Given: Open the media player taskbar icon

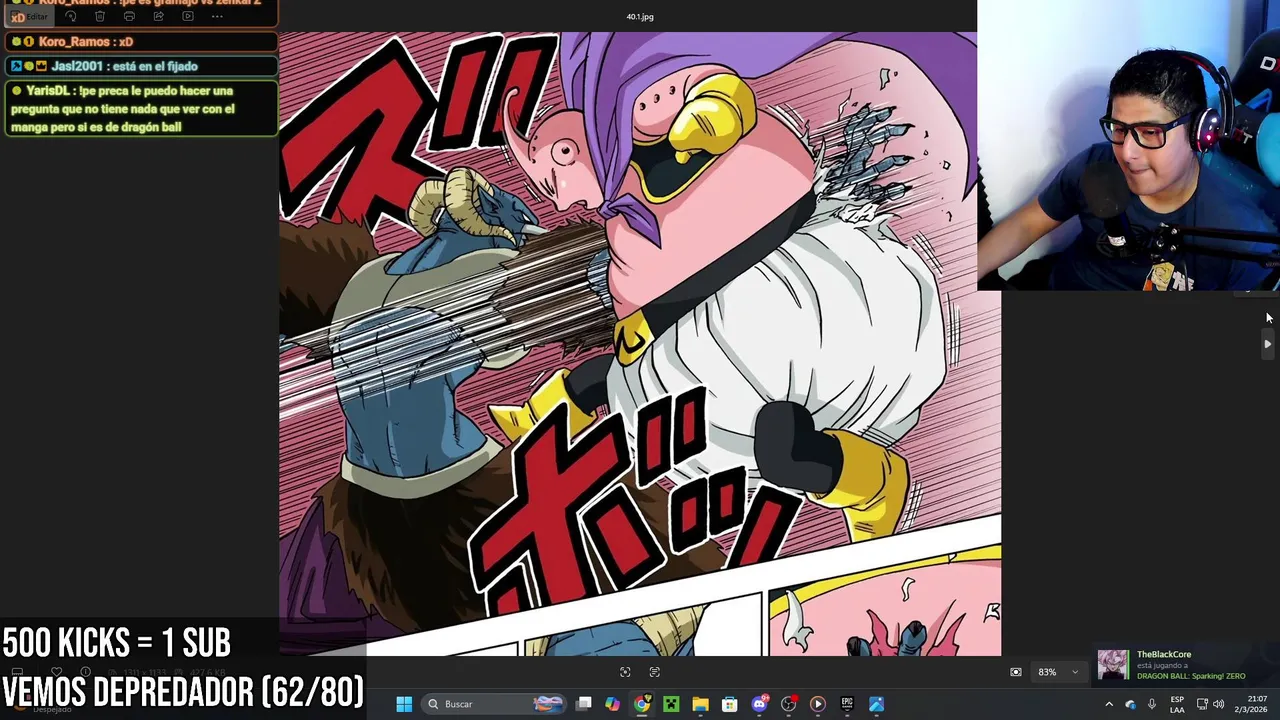Looking at the screenshot, I should 817,704.
